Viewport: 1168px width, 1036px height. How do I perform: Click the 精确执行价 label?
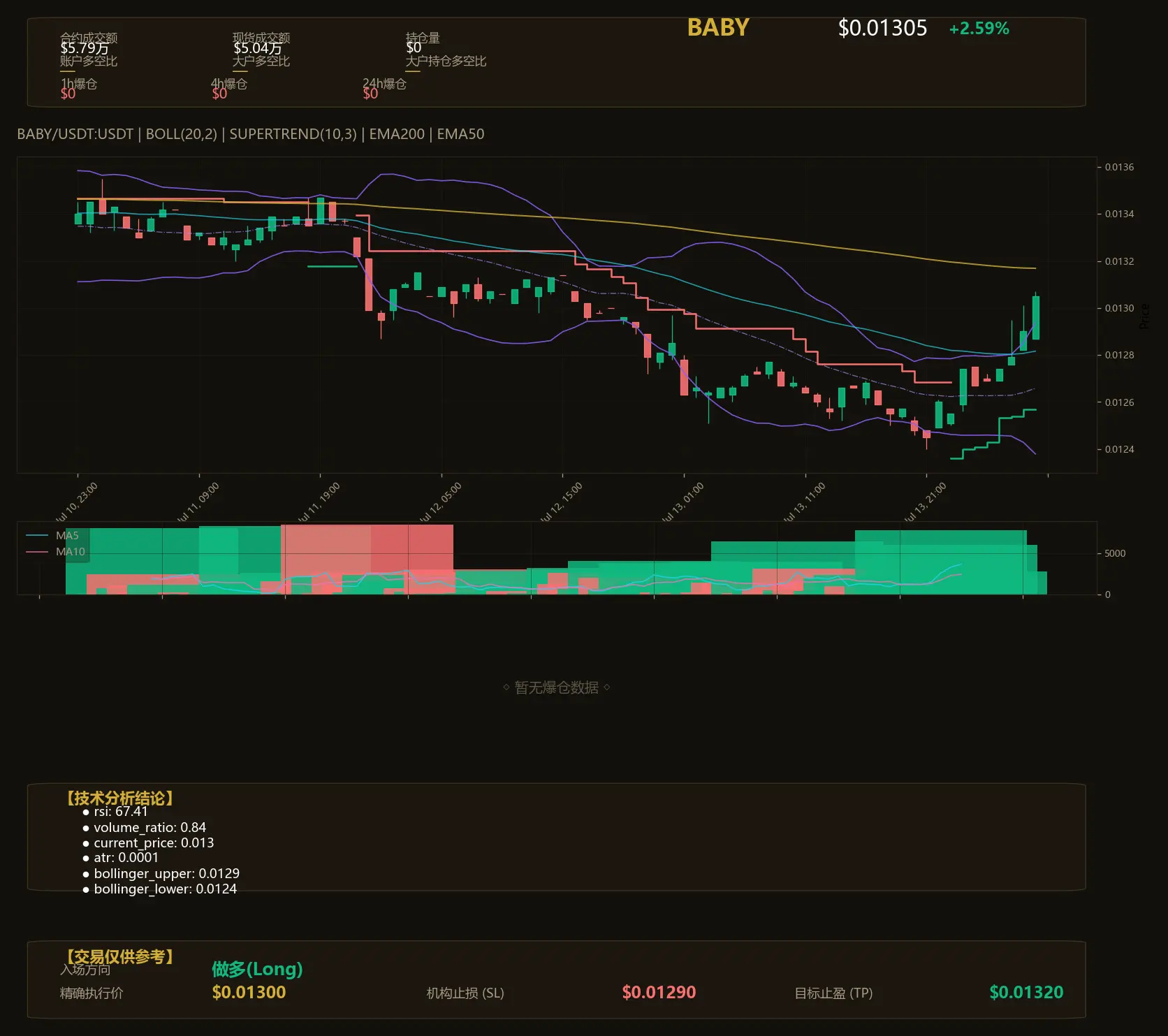[x=92, y=993]
